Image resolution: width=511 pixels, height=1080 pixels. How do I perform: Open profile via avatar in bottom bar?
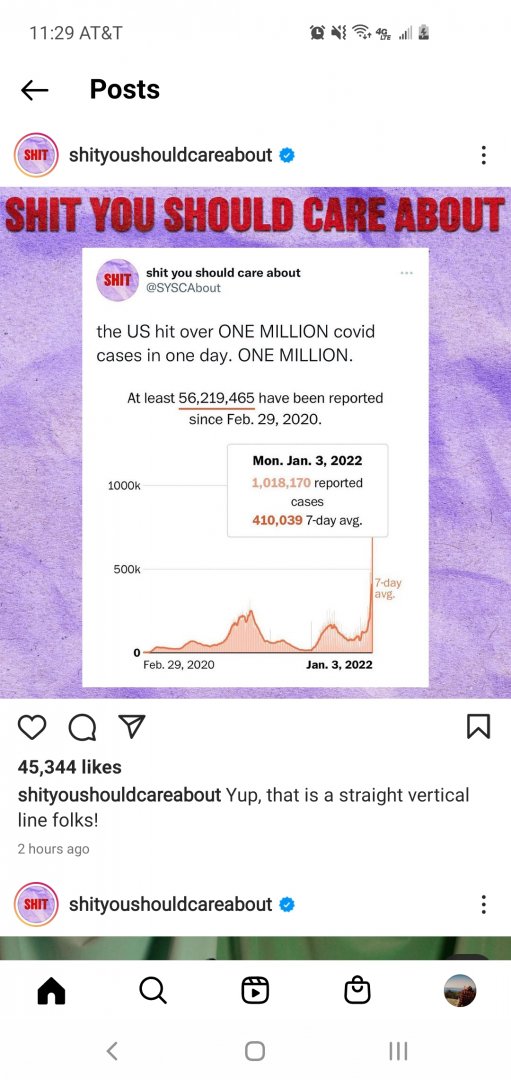click(x=460, y=991)
